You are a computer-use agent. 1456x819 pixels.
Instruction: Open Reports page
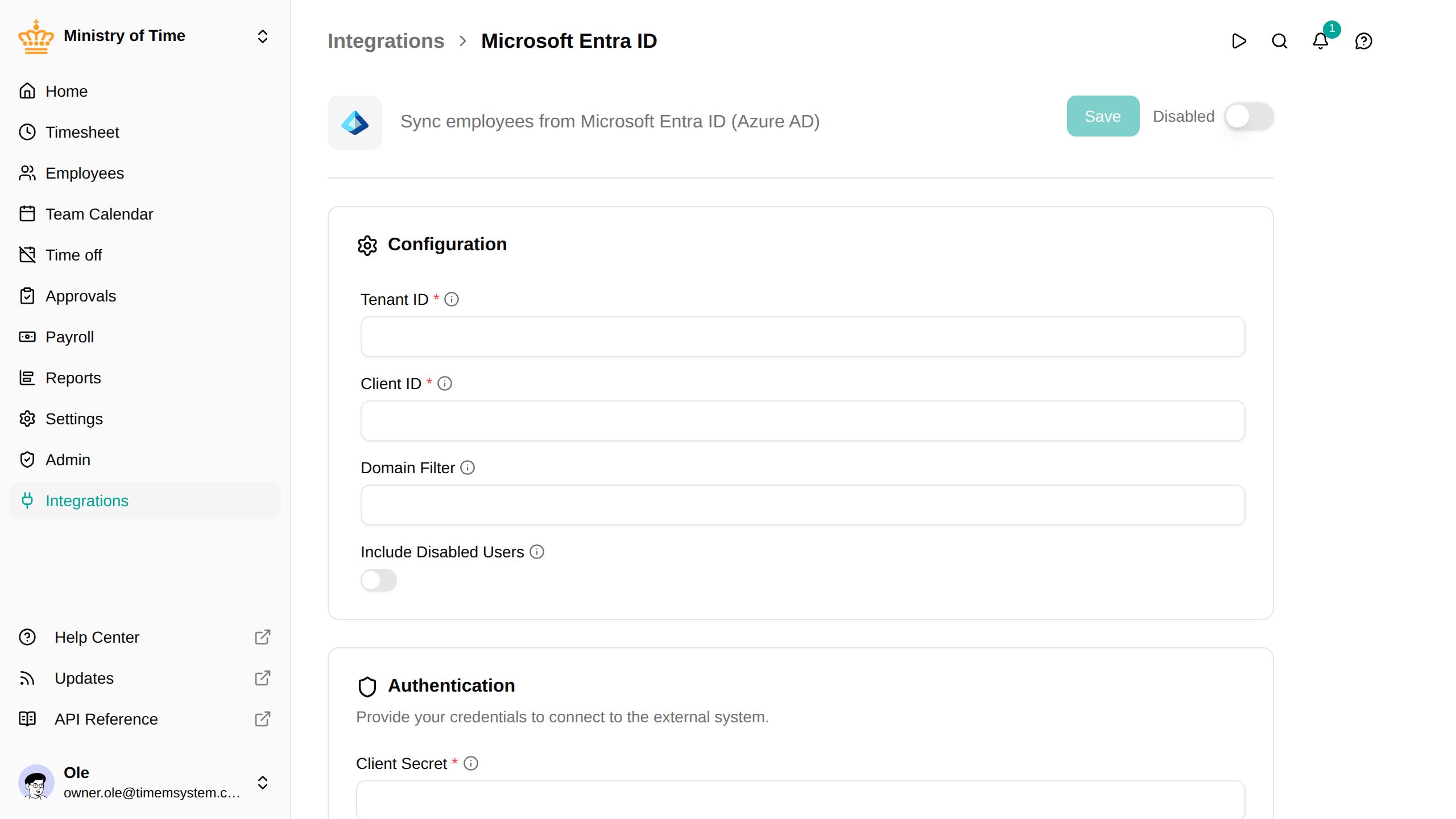pos(145,378)
